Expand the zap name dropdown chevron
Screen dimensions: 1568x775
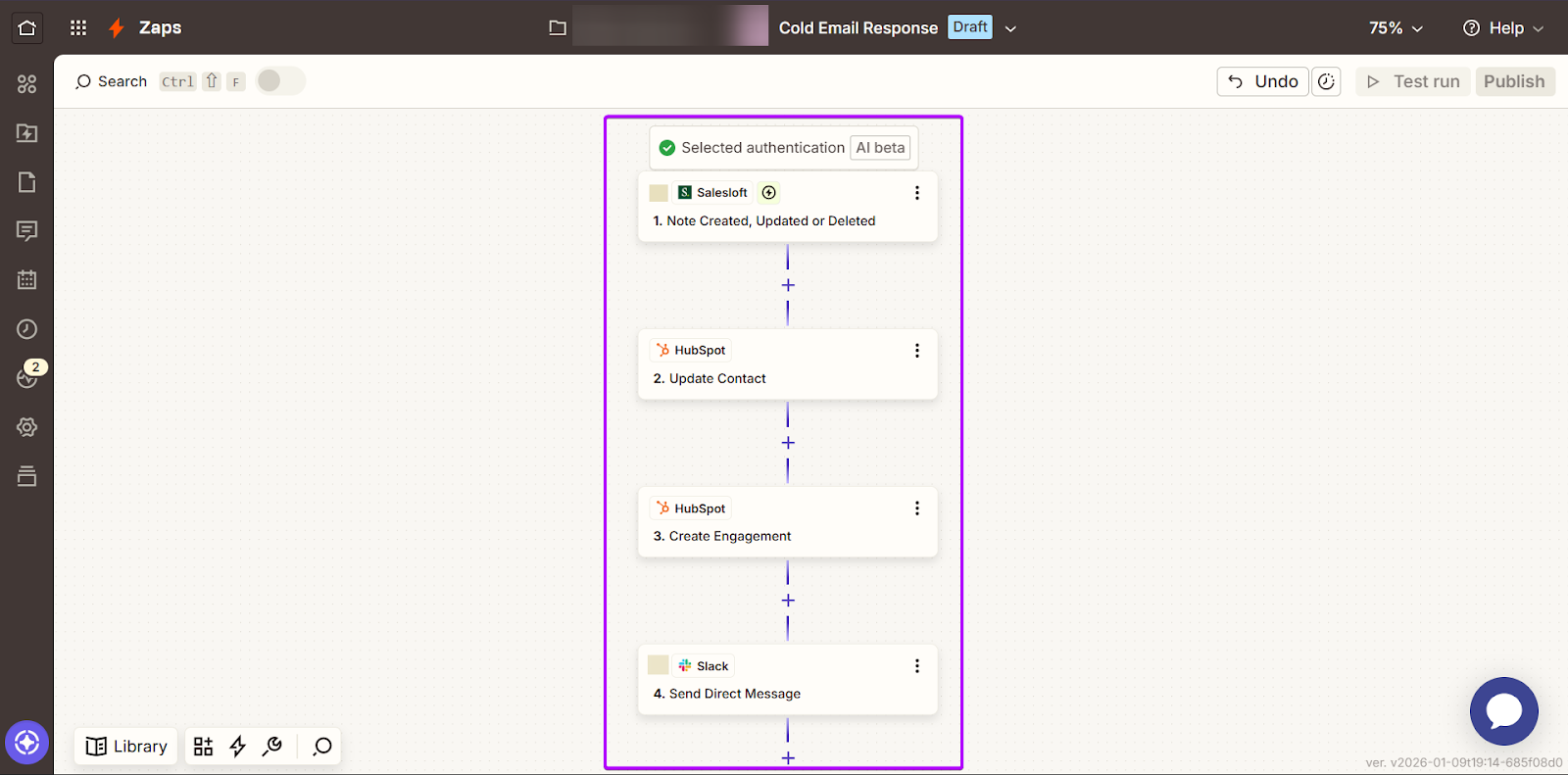(x=1010, y=28)
